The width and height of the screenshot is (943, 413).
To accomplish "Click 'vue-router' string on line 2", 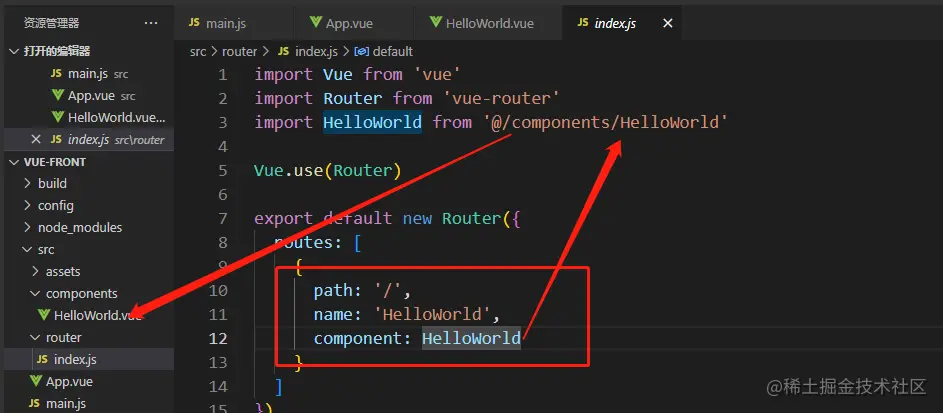I will click(500, 99).
